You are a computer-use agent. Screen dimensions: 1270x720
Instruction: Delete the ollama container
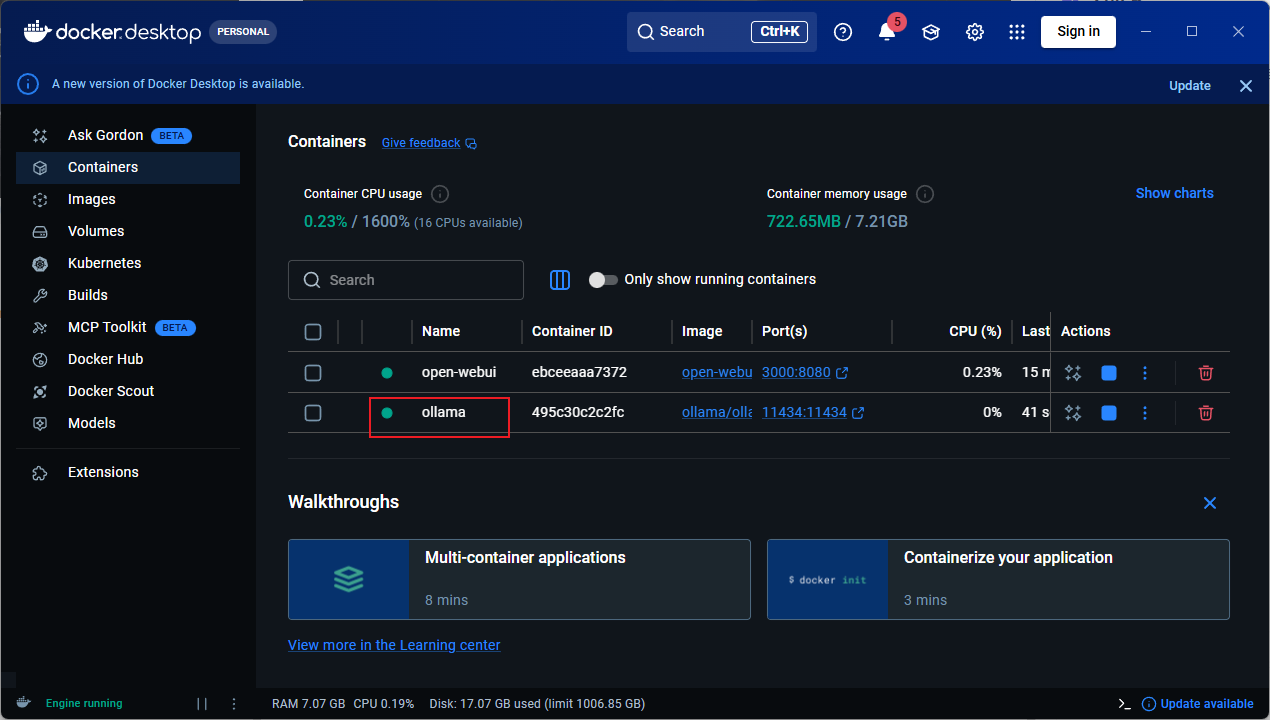click(1206, 413)
